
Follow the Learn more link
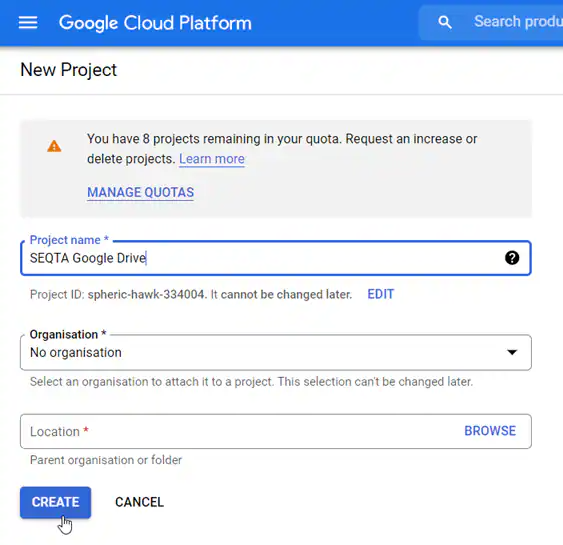coord(212,159)
